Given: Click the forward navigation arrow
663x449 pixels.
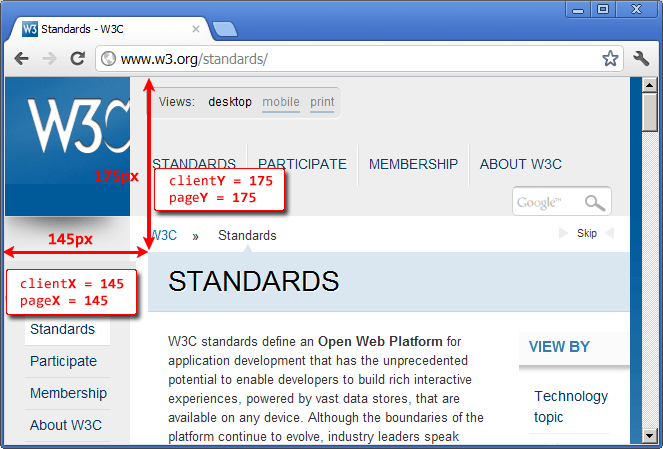Looking at the screenshot, I should (49, 59).
